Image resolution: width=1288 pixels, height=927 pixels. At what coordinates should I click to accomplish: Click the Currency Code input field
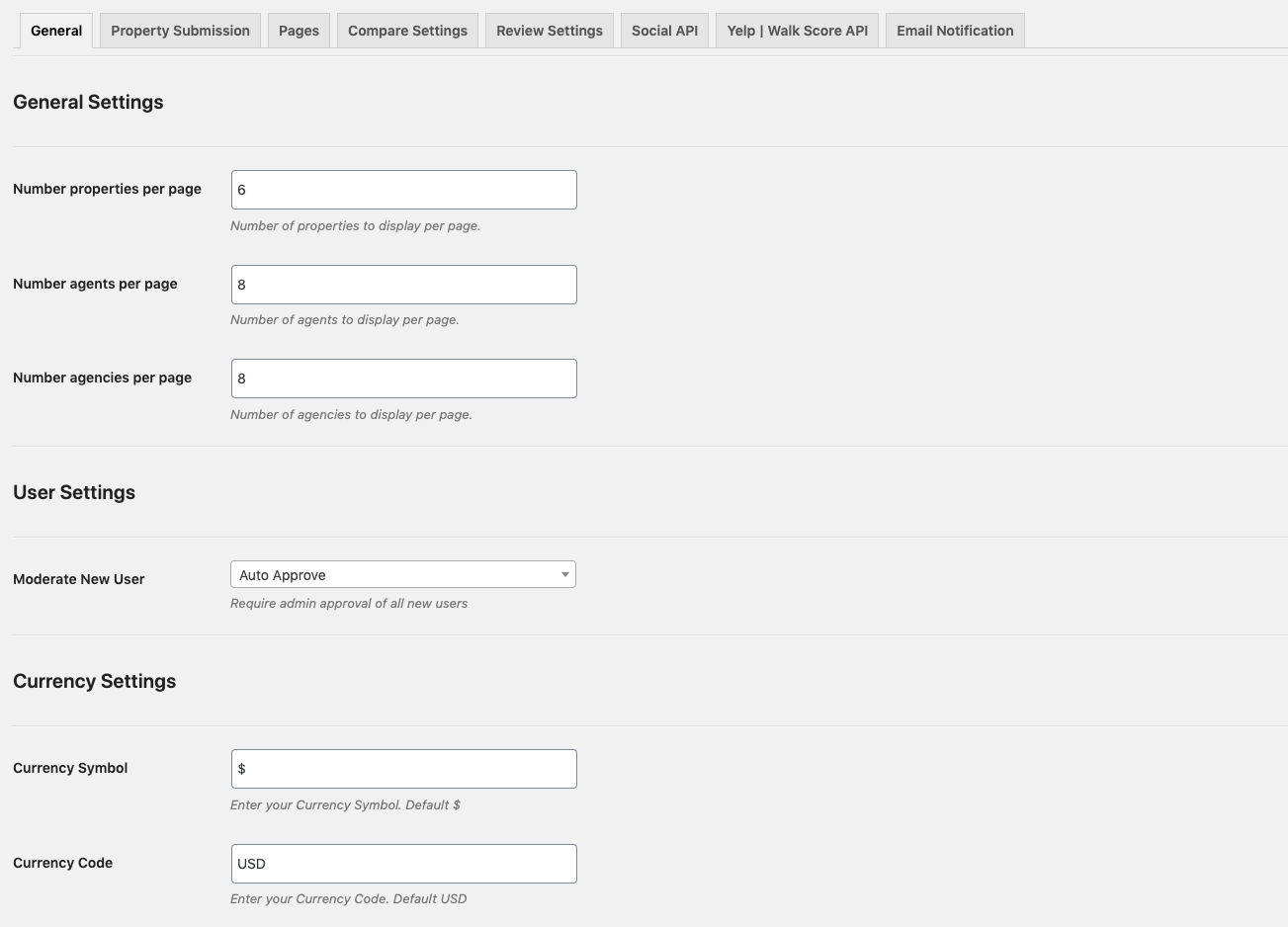403,863
